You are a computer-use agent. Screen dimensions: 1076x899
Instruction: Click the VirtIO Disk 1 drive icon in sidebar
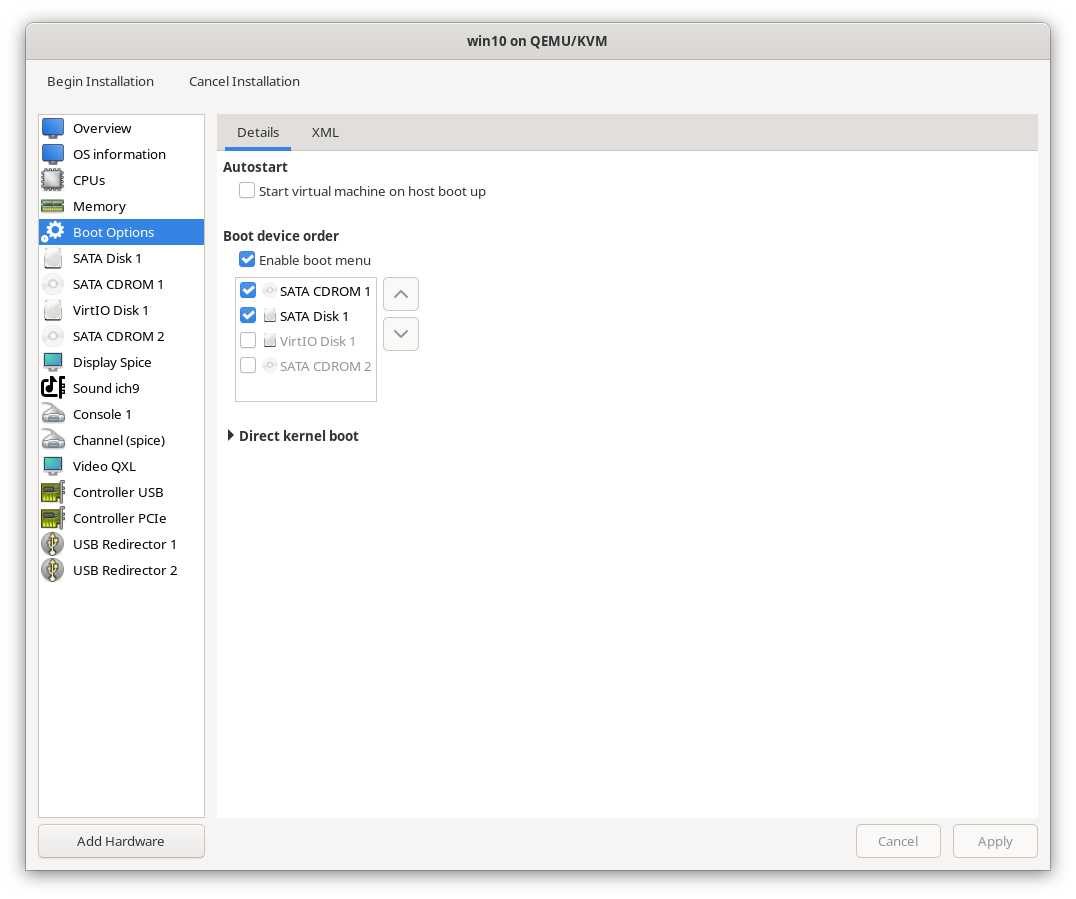[53, 310]
